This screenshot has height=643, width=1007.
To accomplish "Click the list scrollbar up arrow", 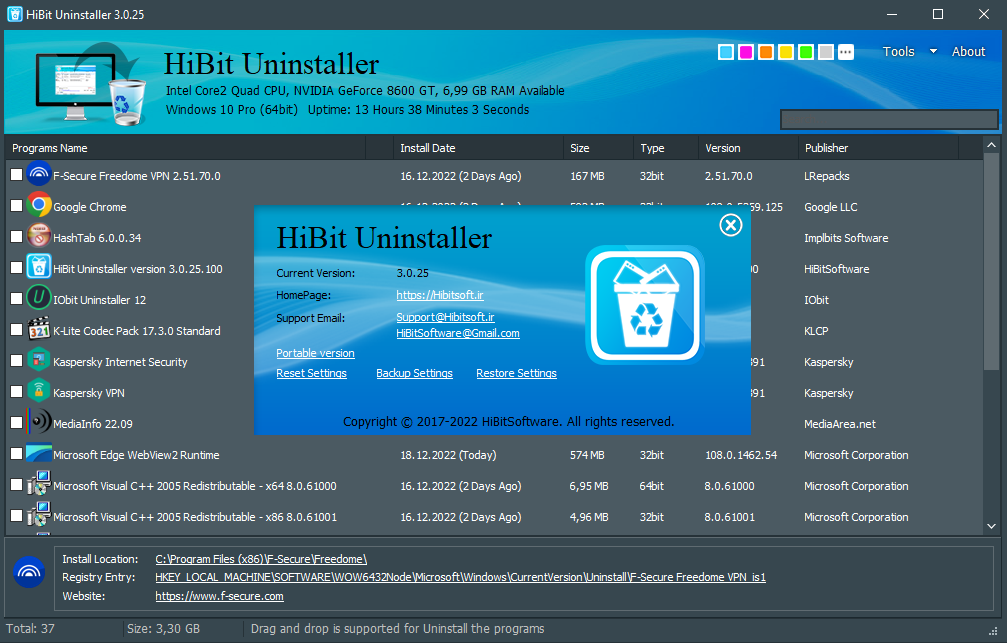I will pos(992,145).
